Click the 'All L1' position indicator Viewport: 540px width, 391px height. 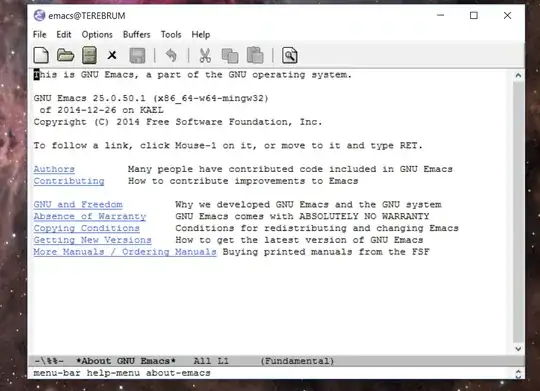[211, 361]
